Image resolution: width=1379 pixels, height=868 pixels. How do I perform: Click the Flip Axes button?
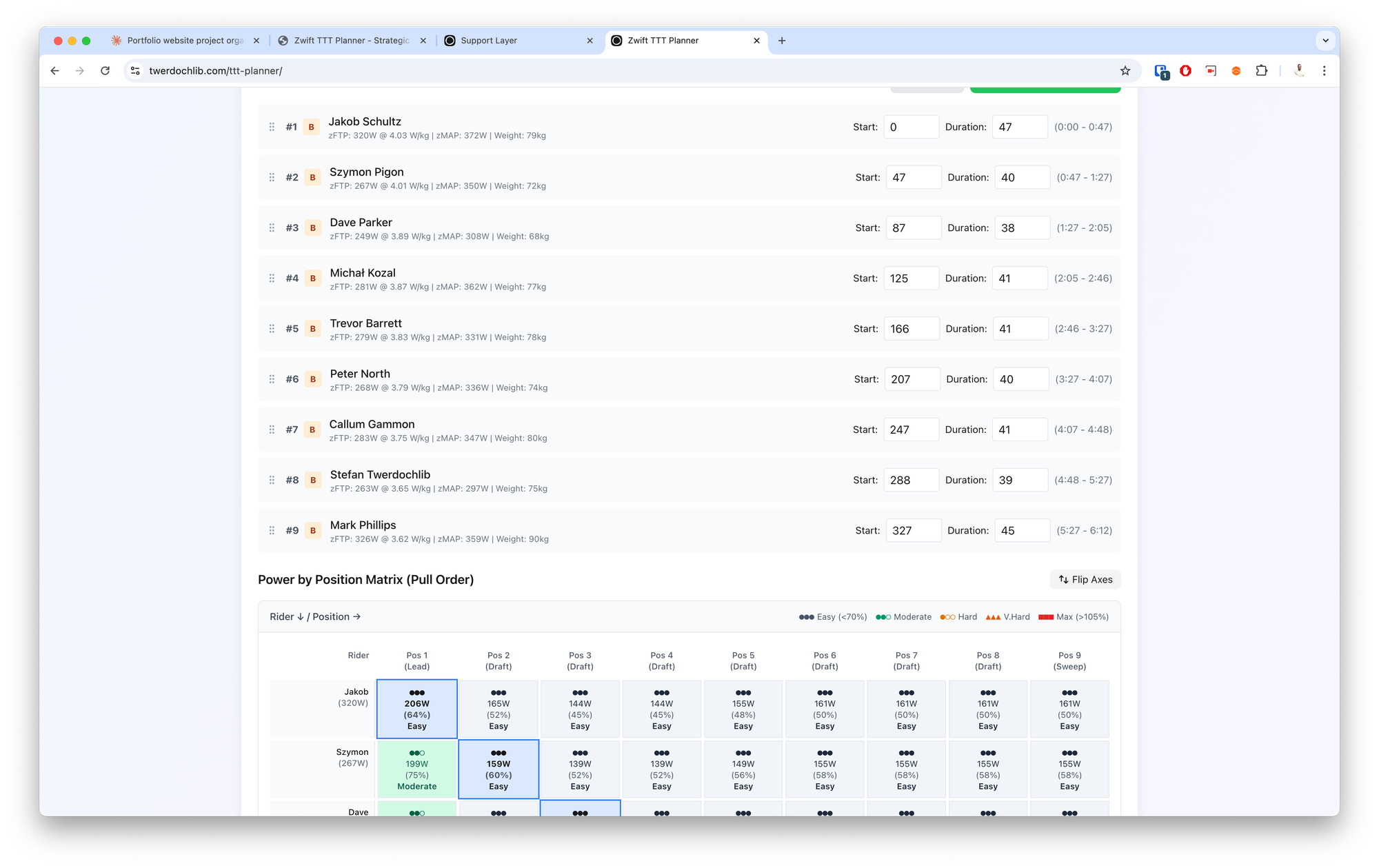(x=1085, y=579)
